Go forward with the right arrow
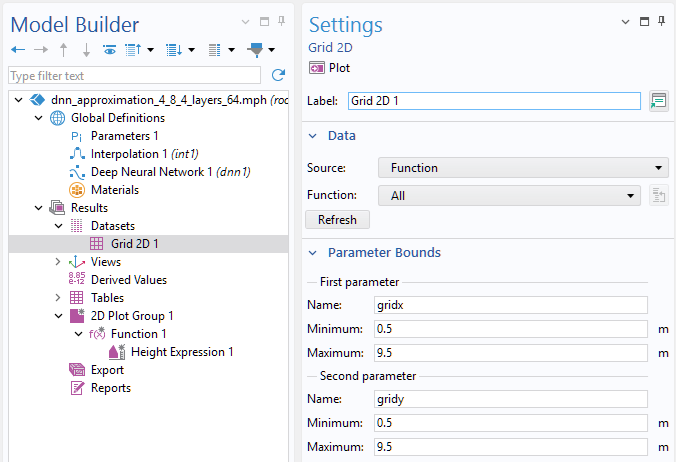The width and height of the screenshot is (676, 462). click(41, 50)
